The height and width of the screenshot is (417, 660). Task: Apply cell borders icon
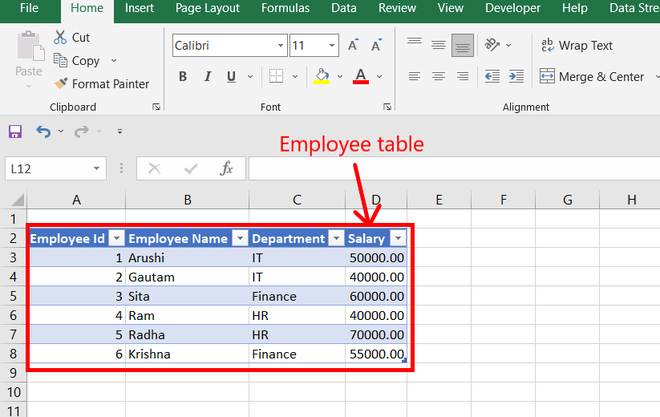pyautogui.click(x=276, y=76)
